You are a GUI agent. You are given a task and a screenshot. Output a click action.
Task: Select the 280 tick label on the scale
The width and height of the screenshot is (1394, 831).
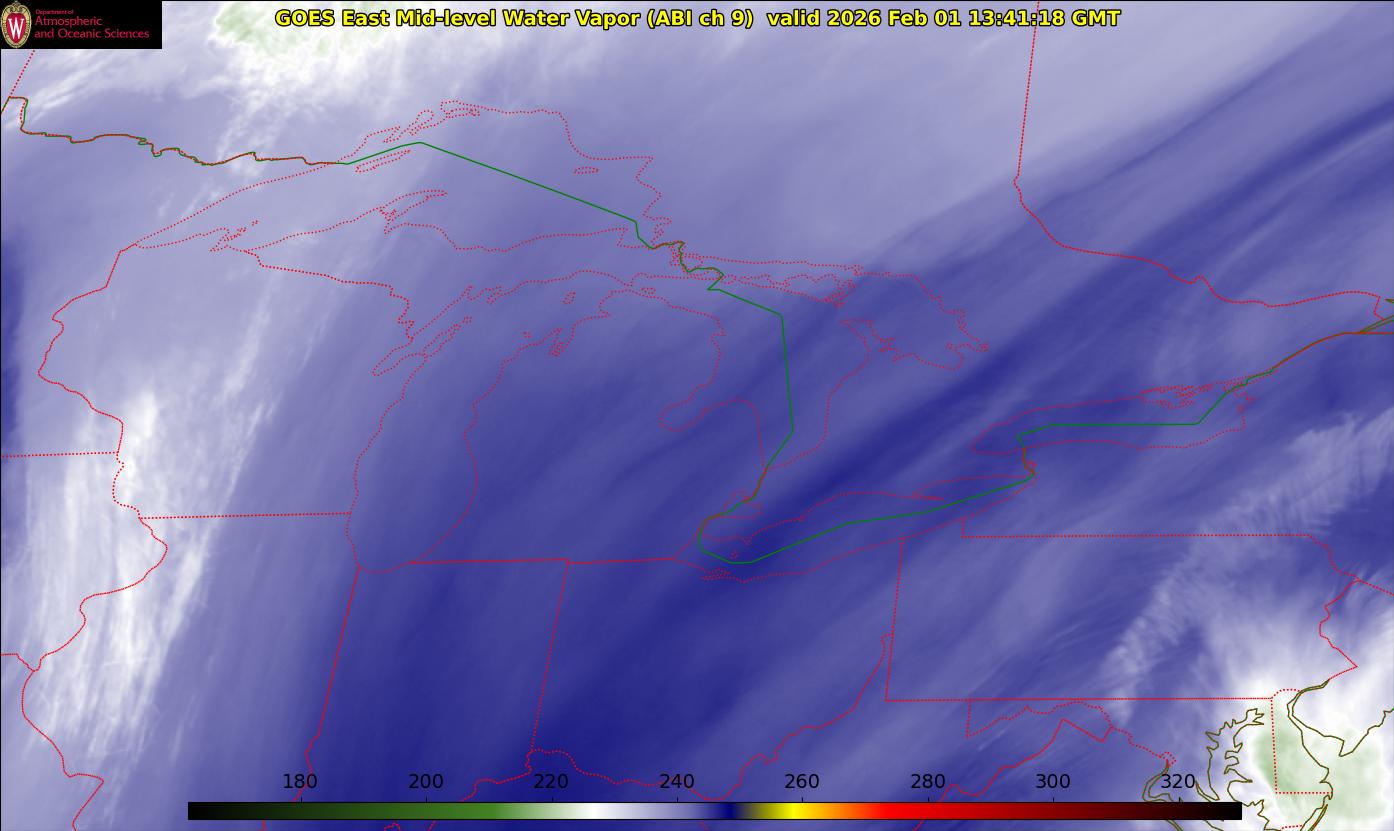pos(928,782)
